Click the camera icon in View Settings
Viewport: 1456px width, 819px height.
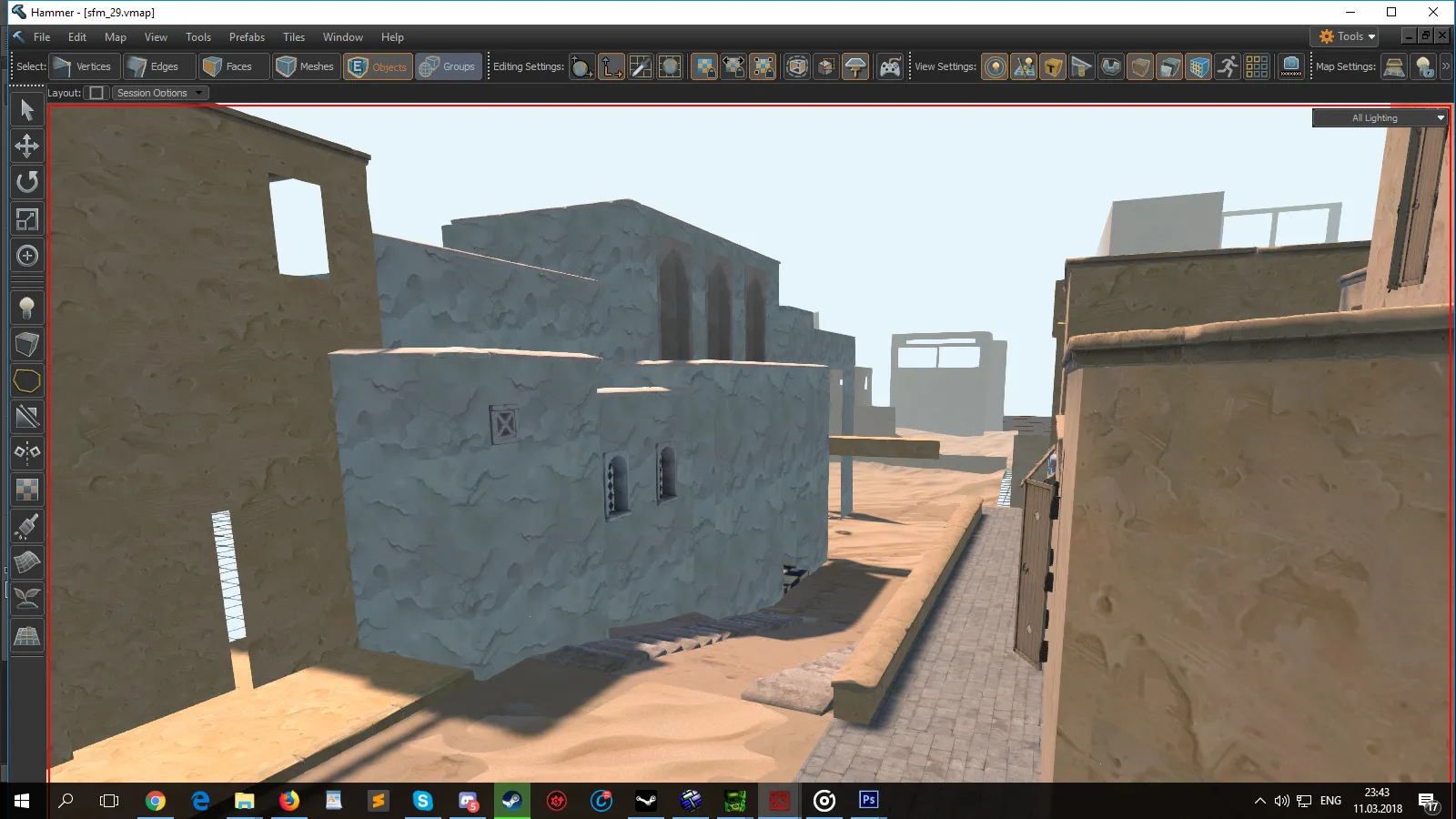point(1291,66)
